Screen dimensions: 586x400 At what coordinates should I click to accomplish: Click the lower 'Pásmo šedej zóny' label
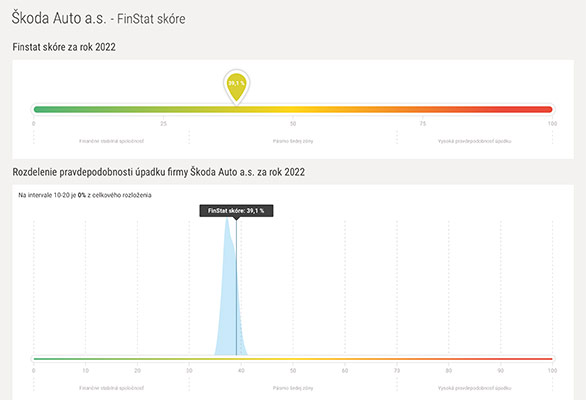point(293,388)
